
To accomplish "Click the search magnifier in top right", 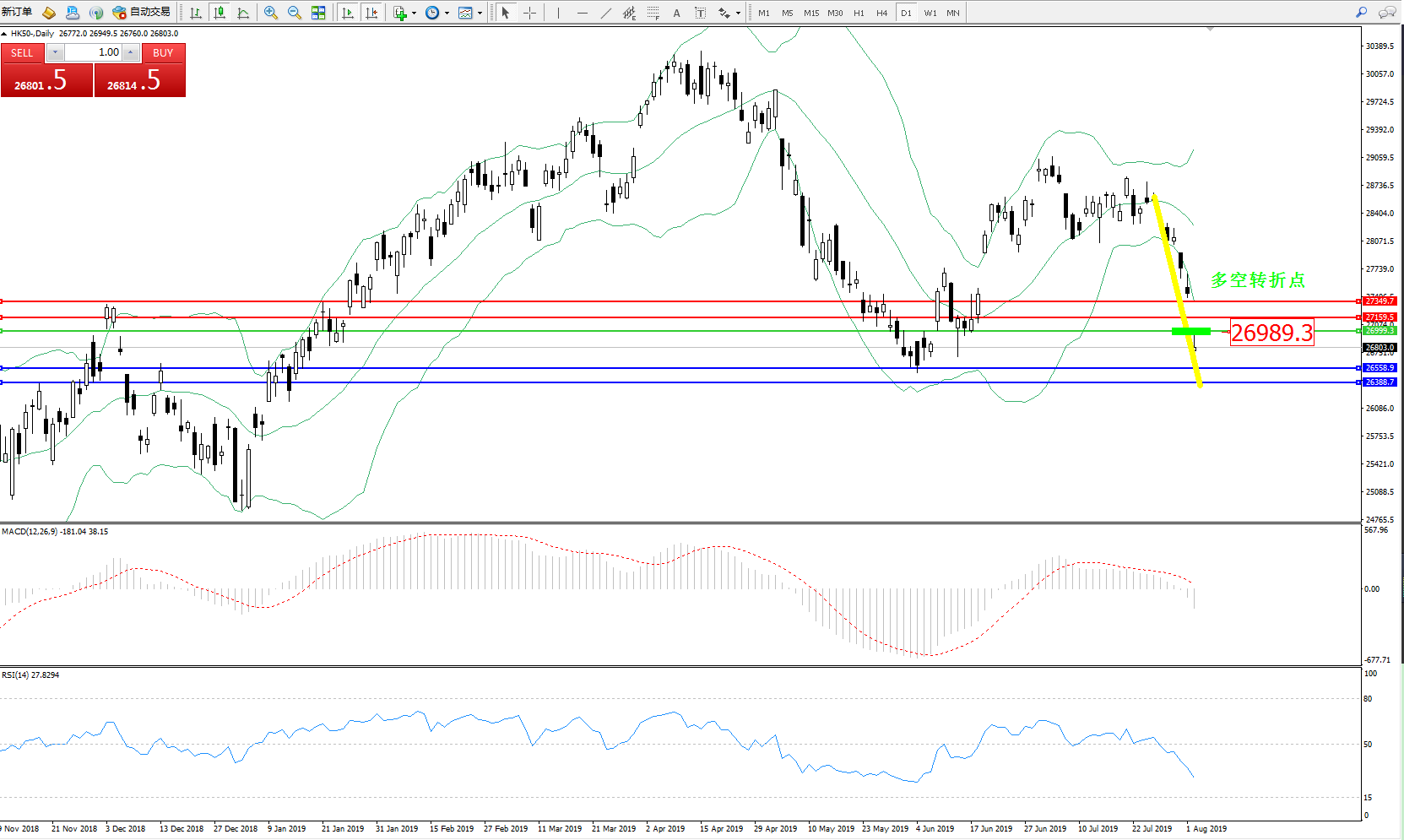I will coord(1361,13).
